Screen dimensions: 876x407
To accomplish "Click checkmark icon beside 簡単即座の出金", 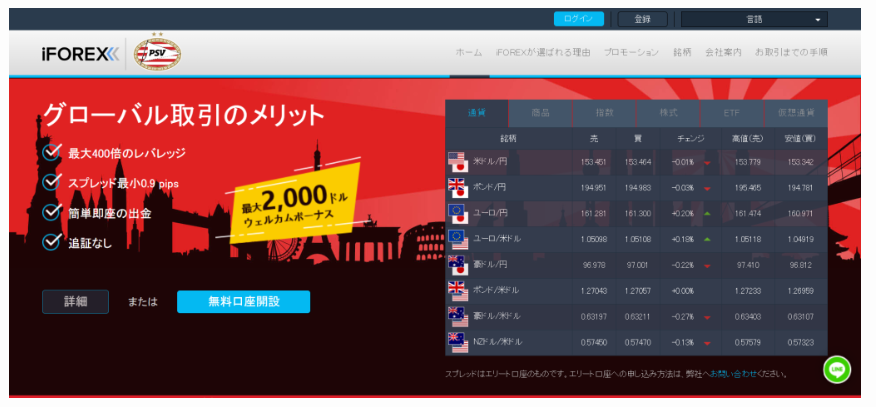I will [x=51, y=212].
